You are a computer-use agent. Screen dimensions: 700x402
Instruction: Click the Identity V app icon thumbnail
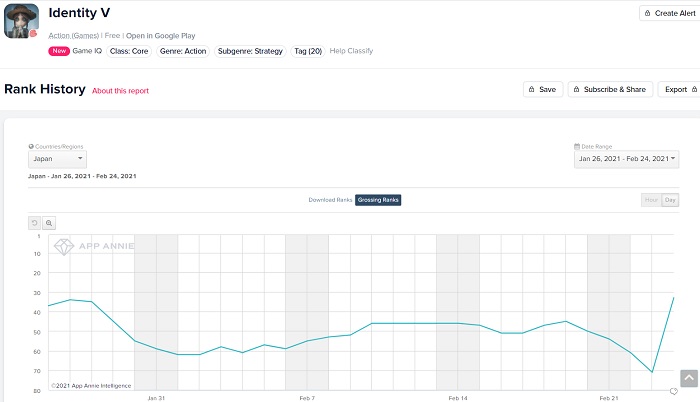click(21, 21)
